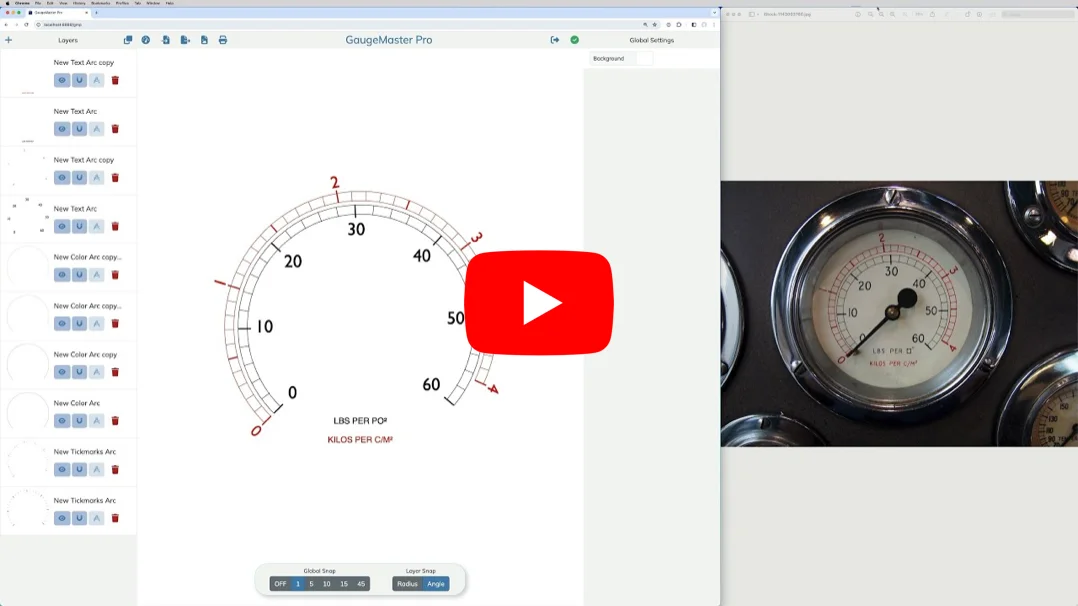Set Global Snap to 15
This screenshot has height=606, width=1078.
[344, 584]
